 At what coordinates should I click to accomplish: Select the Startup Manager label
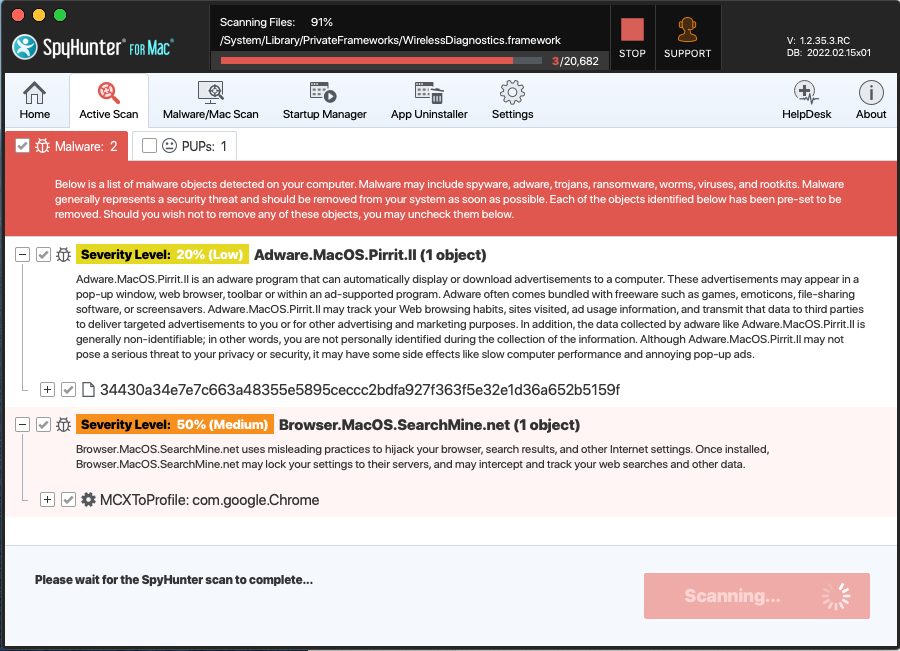click(324, 114)
